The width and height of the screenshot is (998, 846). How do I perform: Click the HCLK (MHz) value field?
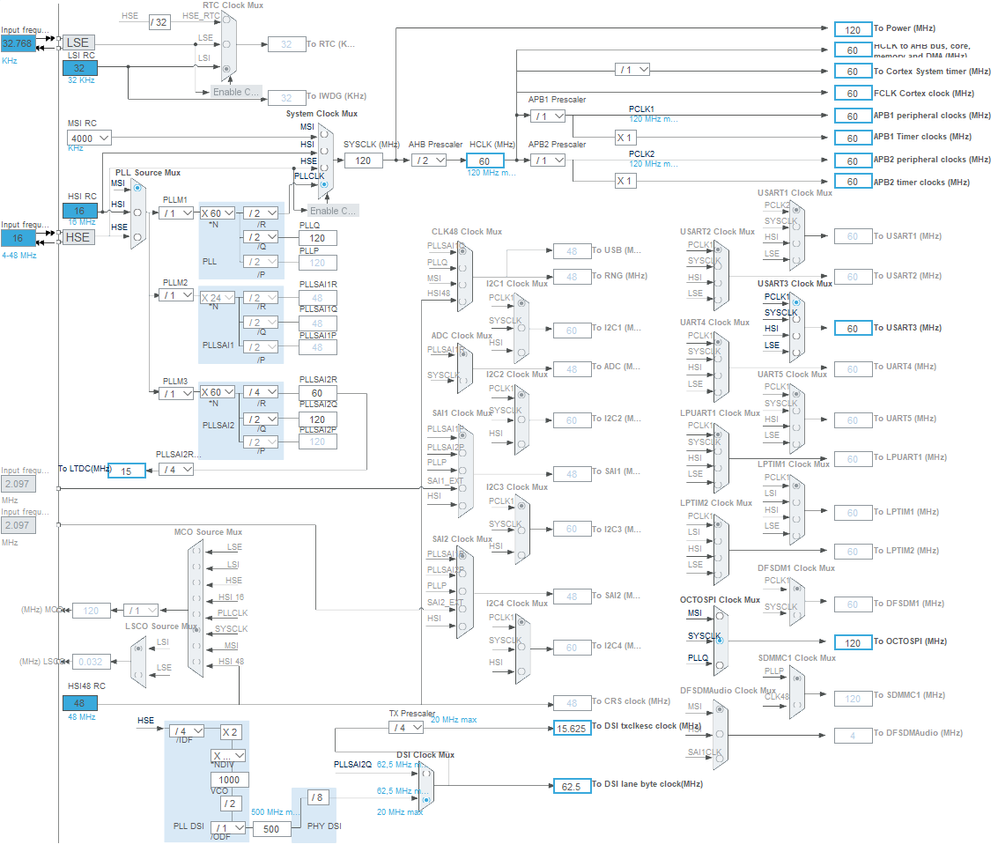485,161
